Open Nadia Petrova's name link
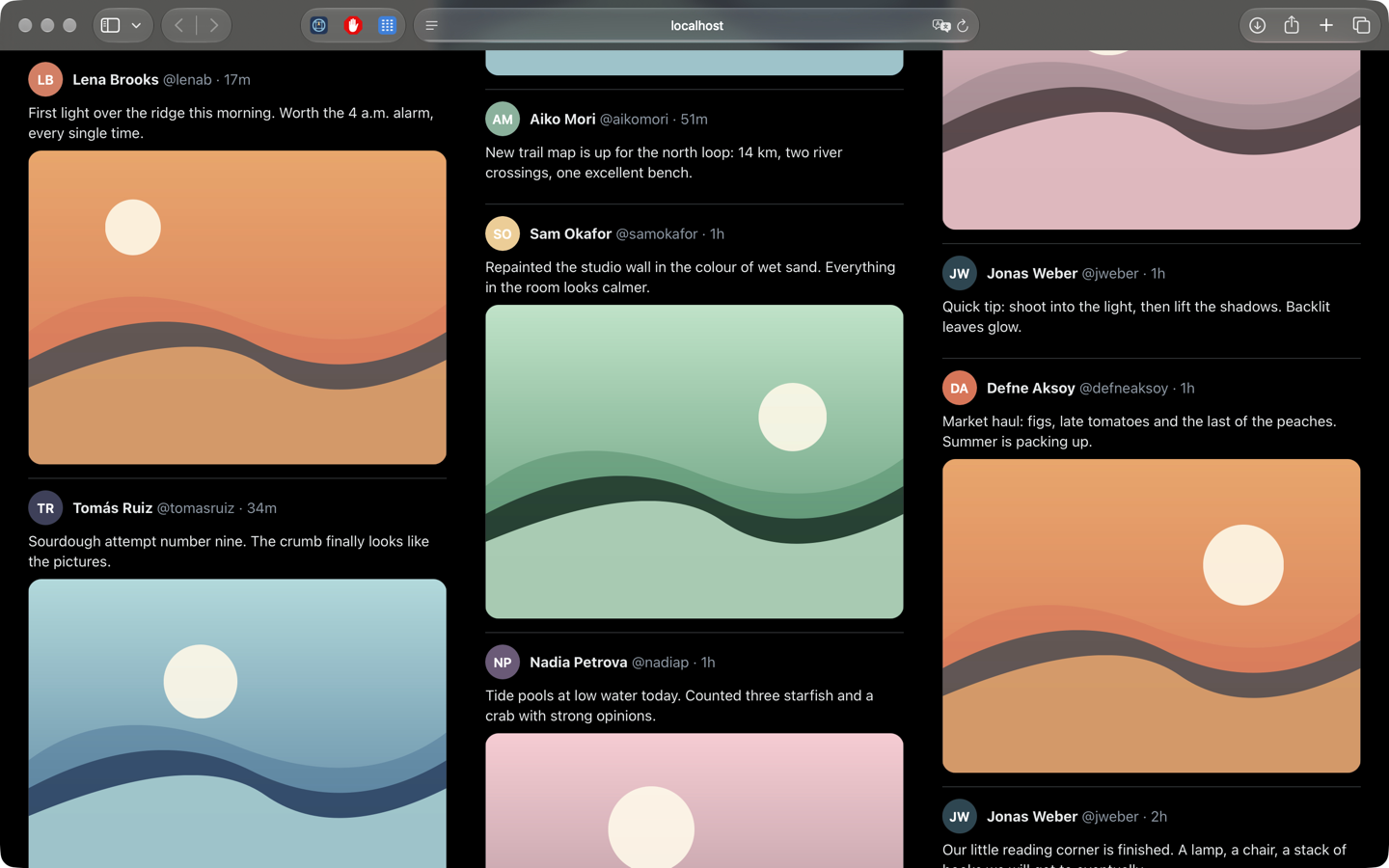This screenshot has width=1389, height=868. click(579, 663)
